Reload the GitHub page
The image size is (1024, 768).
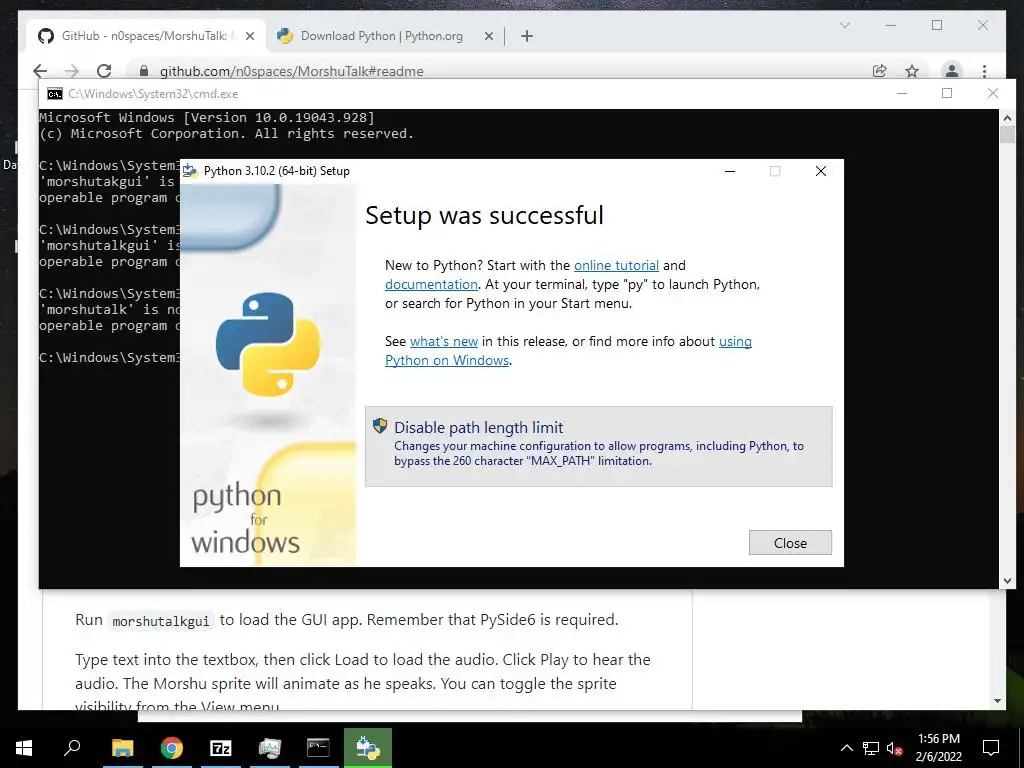[x=104, y=71]
